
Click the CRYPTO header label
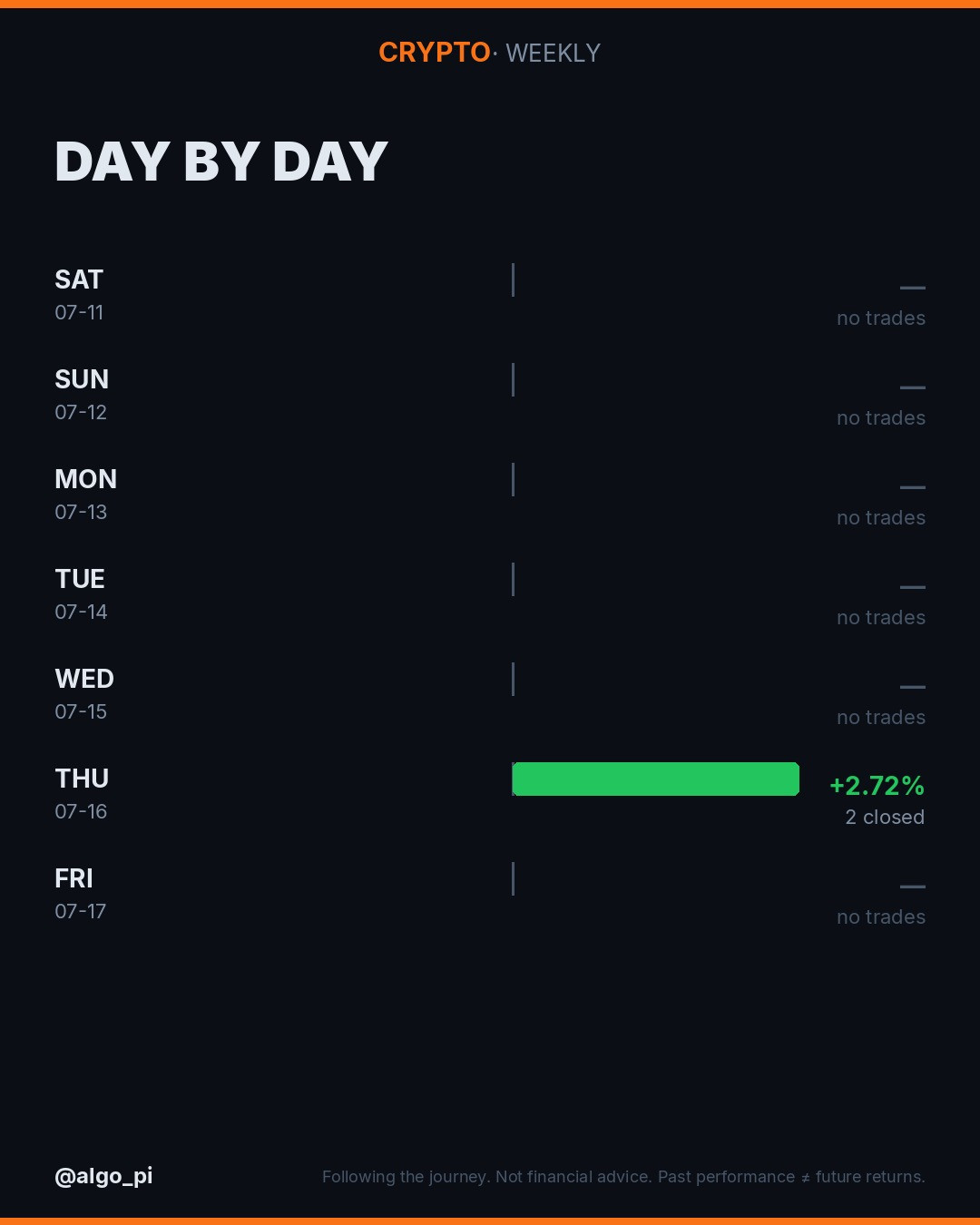[435, 53]
